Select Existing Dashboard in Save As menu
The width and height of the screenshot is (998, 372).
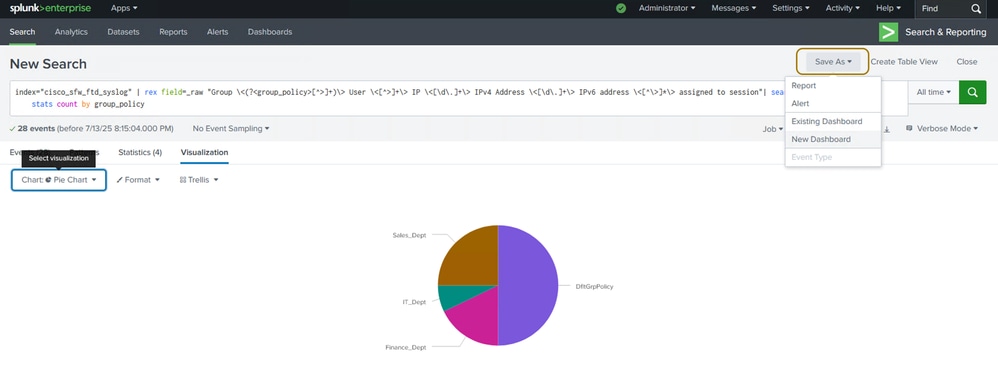pos(833,122)
